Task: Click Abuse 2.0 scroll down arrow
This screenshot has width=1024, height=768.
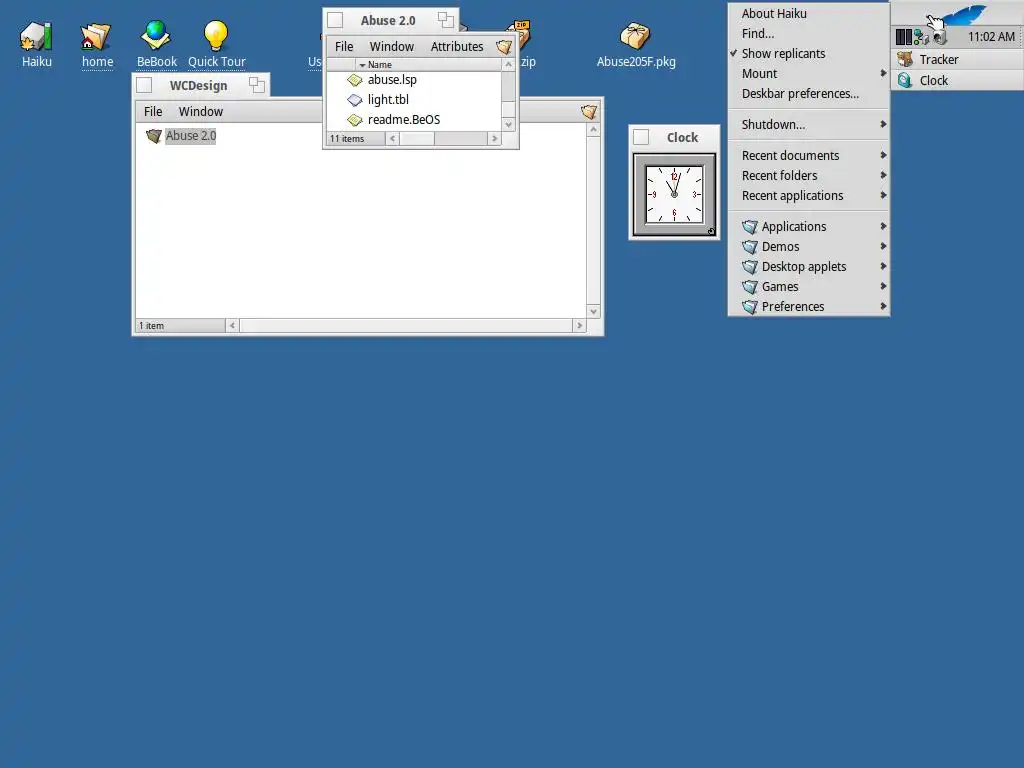Action: [509, 125]
